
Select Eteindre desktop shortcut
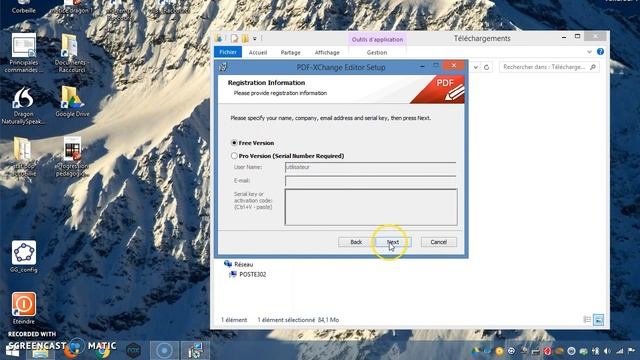coord(24,308)
